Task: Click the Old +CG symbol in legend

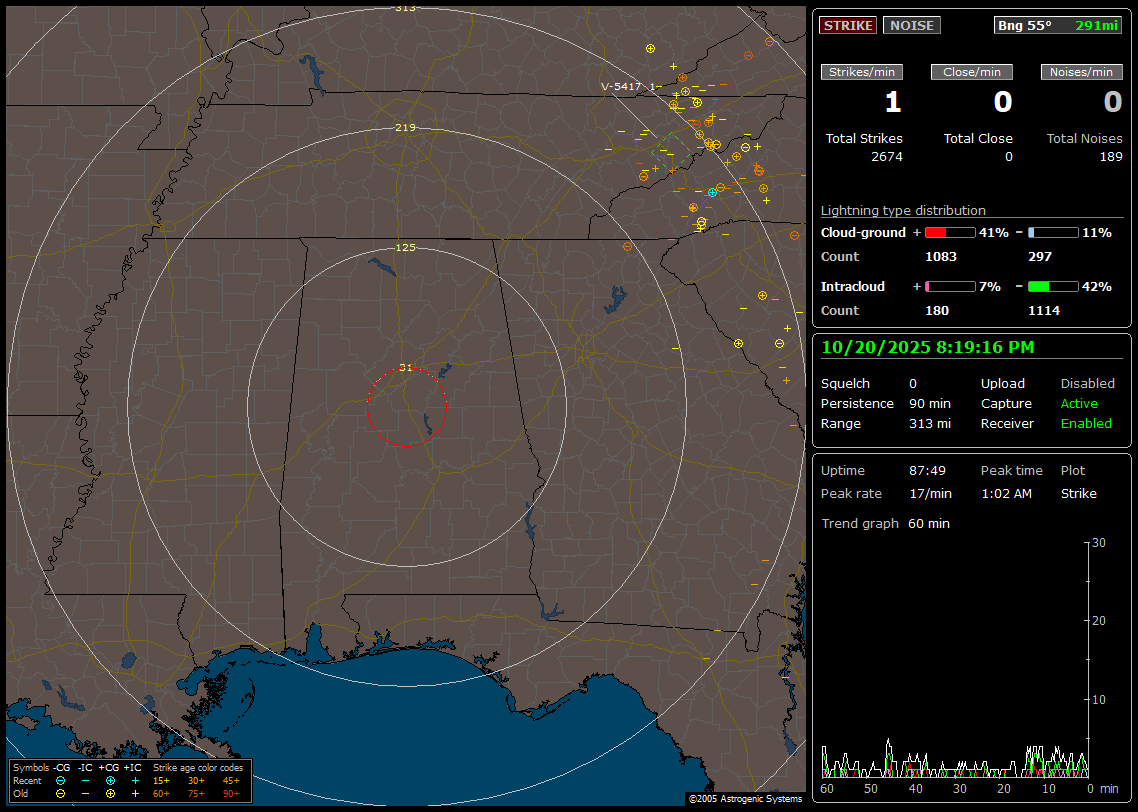Action: pyautogui.click(x=110, y=793)
